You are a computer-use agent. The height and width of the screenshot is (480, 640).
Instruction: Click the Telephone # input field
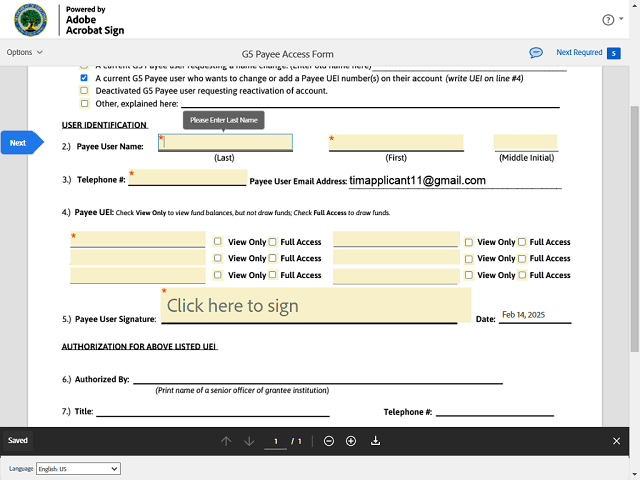(x=188, y=178)
